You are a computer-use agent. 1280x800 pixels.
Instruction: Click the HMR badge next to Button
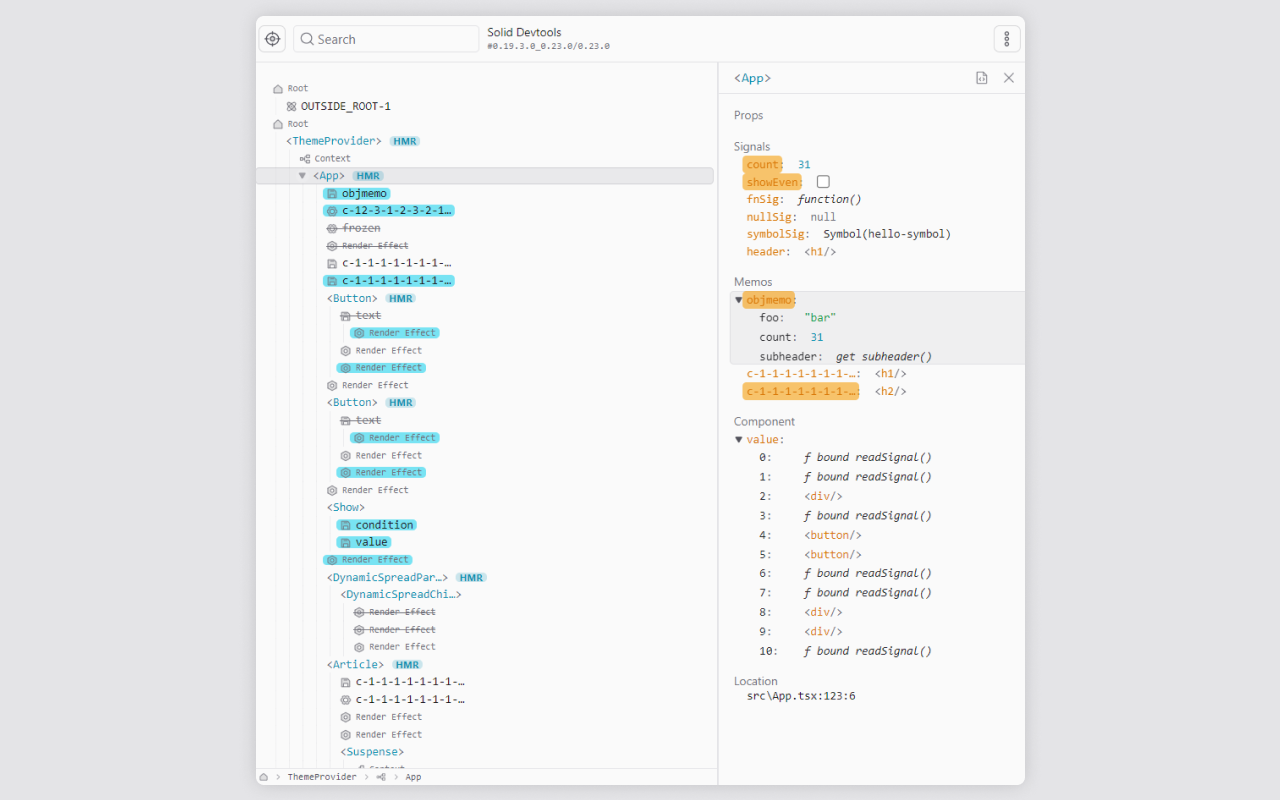coord(400,297)
